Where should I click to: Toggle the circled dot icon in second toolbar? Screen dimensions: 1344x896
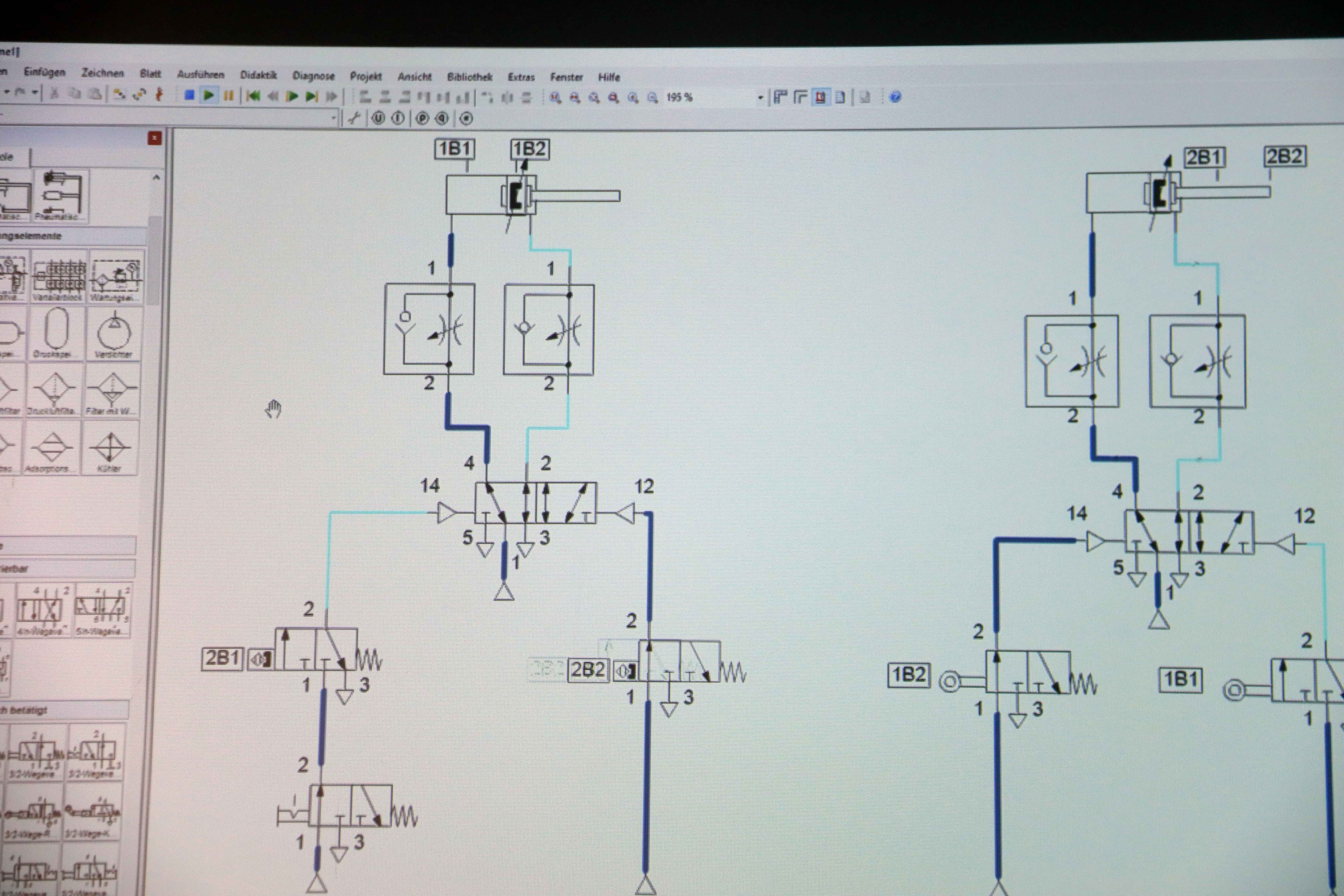466,118
